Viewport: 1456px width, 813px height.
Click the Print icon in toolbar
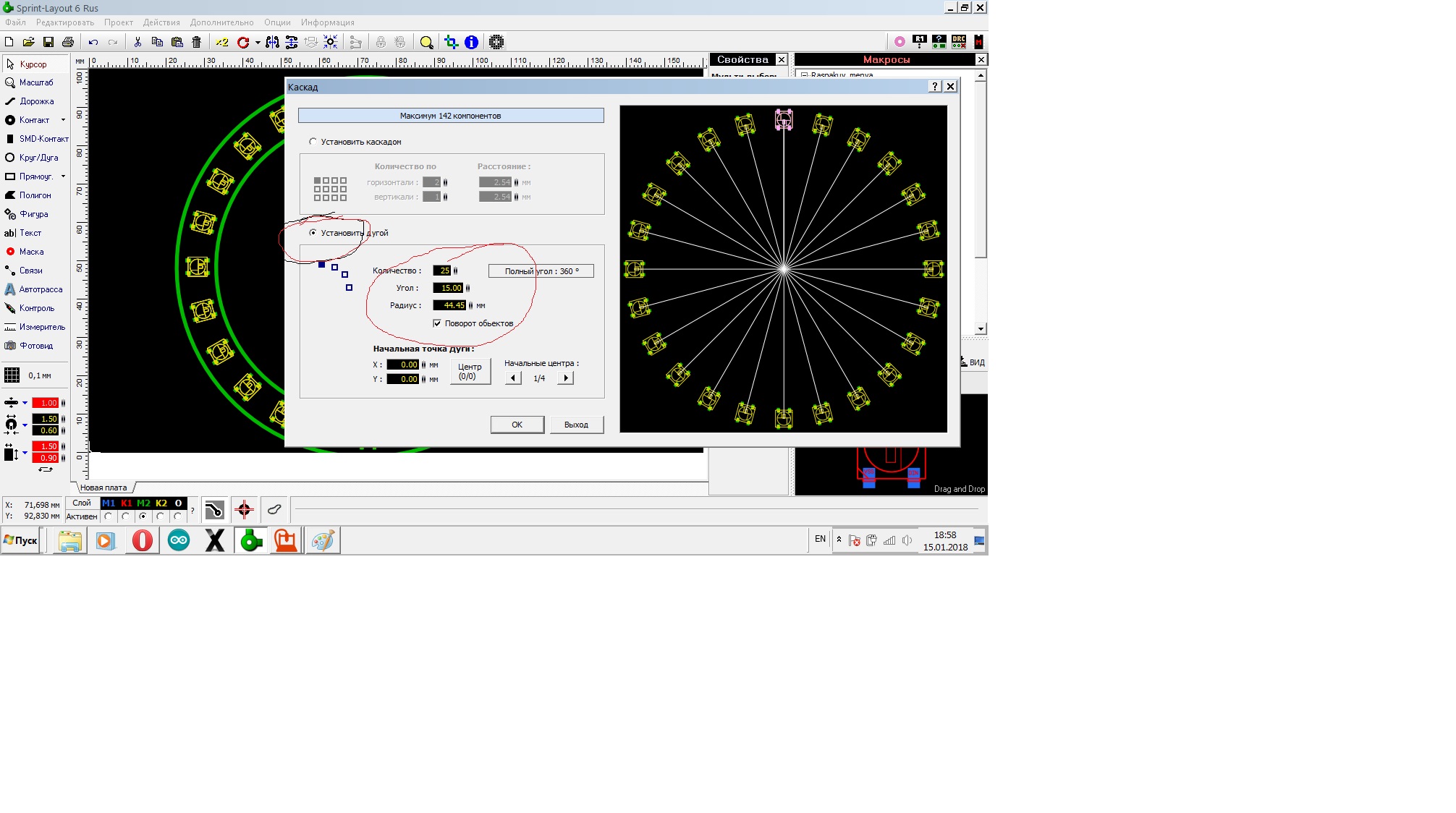(68, 42)
